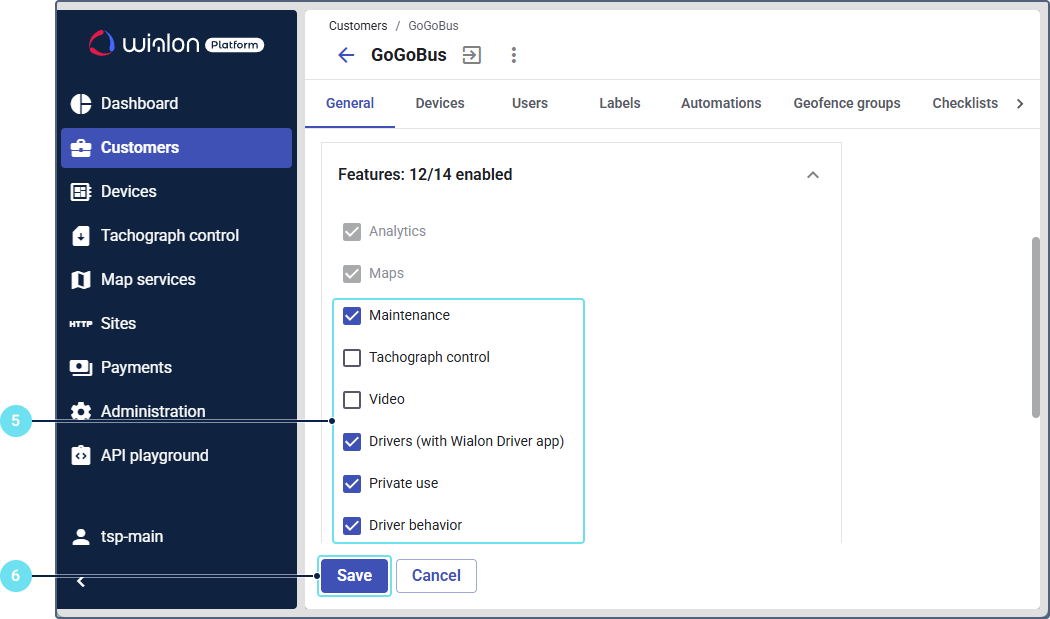Open the Sites HTTP icon
The height and width of the screenshot is (619, 1050).
[81, 324]
